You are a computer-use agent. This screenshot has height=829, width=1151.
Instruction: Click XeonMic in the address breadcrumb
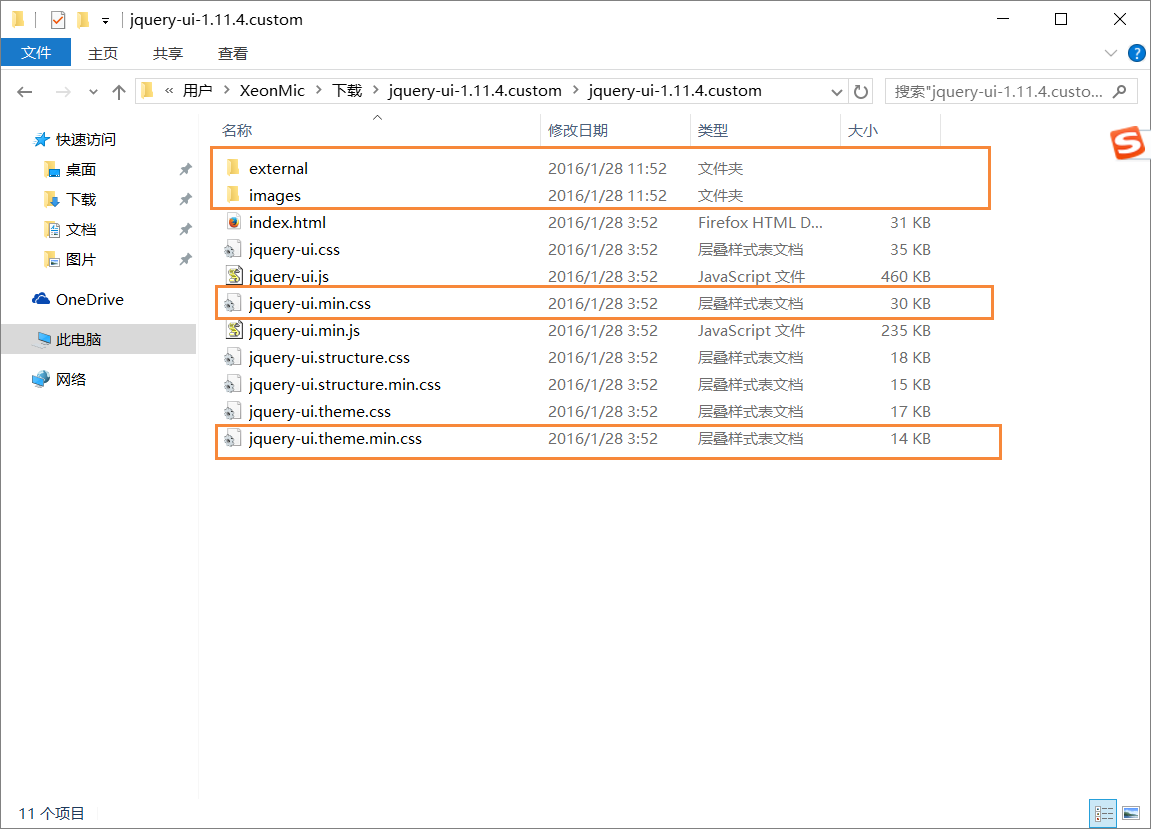(x=272, y=91)
